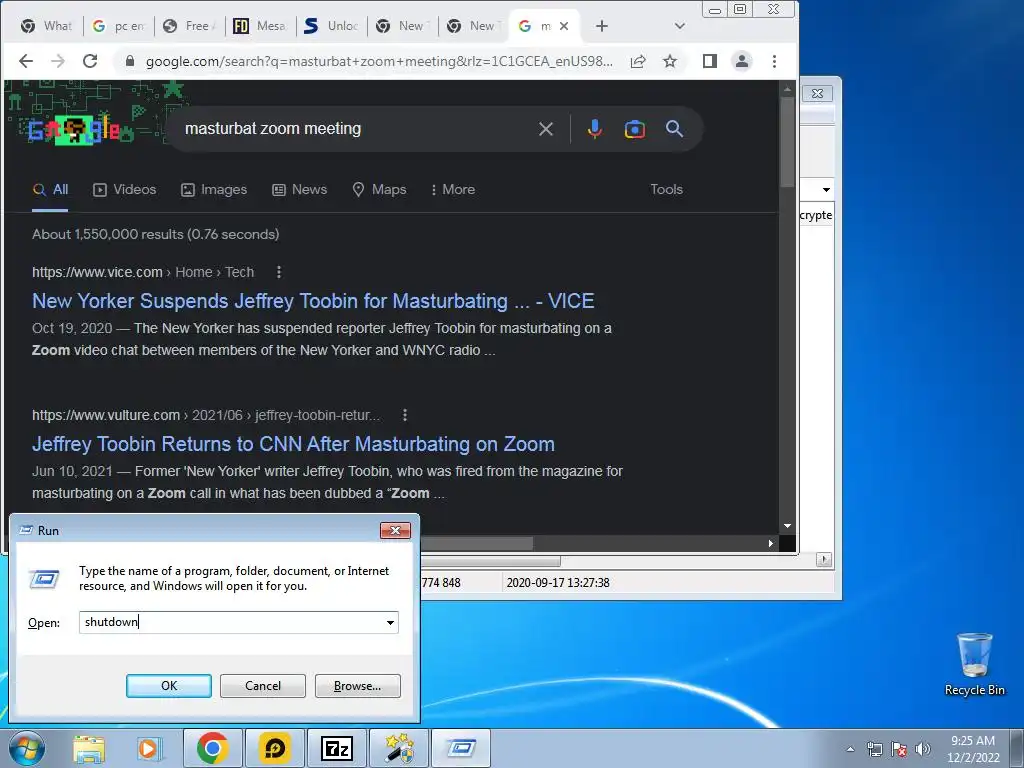
Task: Open the More search filters menu
Action: [453, 189]
